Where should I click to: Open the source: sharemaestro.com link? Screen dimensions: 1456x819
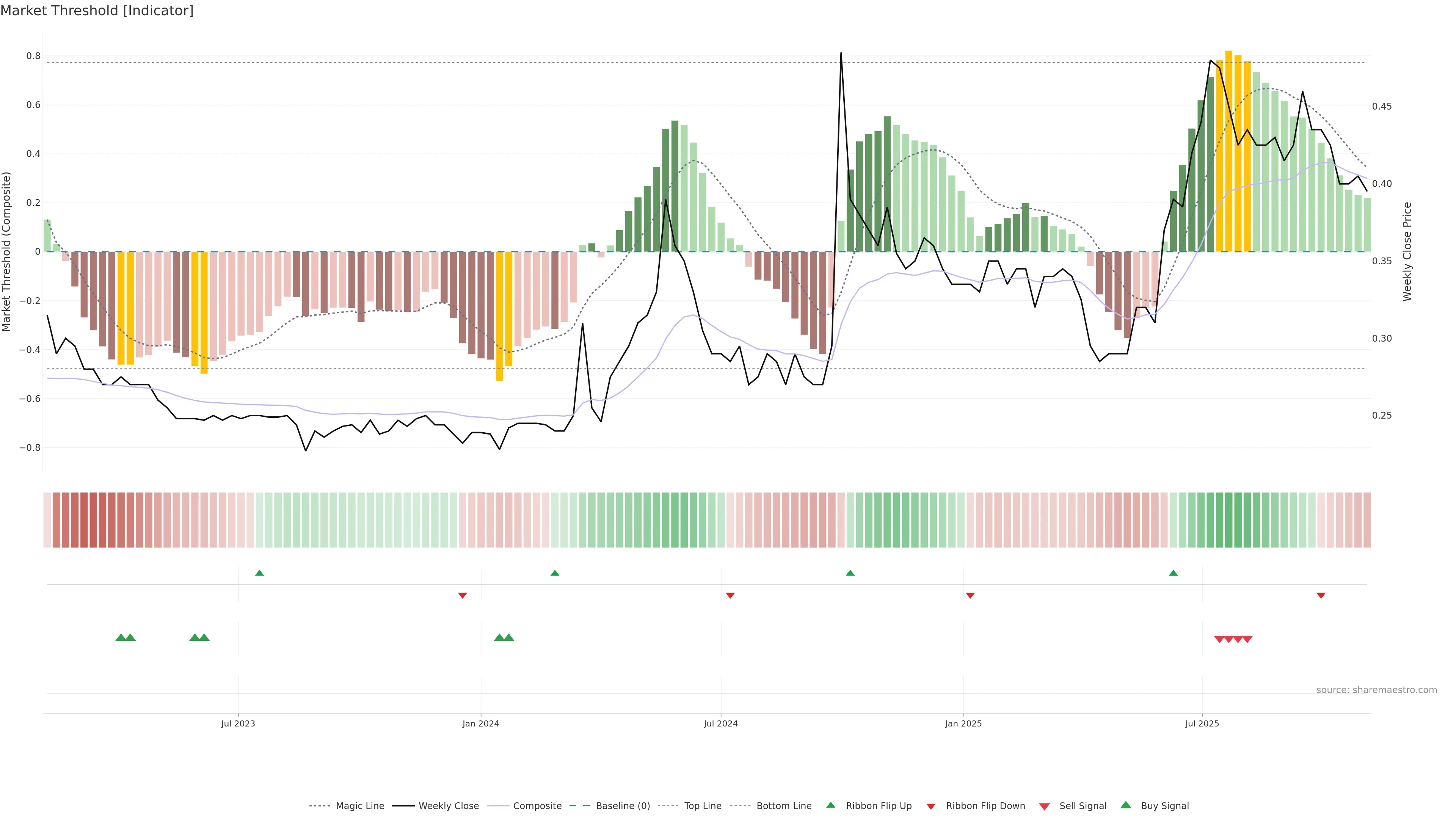point(1376,690)
